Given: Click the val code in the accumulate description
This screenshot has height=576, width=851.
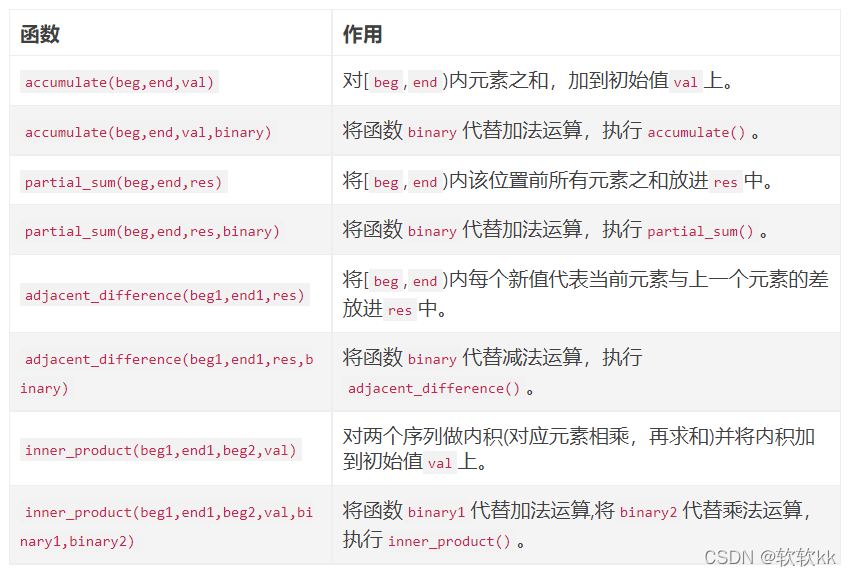Looking at the screenshot, I should pos(685,82).
